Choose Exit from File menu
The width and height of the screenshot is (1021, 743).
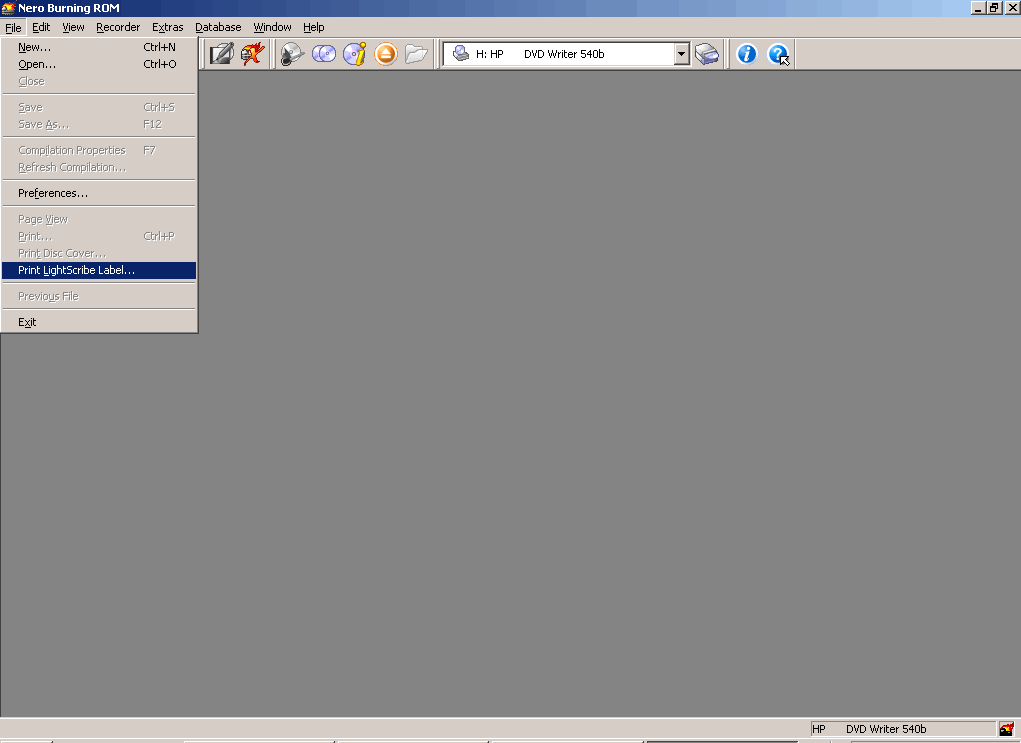[99, 322]
